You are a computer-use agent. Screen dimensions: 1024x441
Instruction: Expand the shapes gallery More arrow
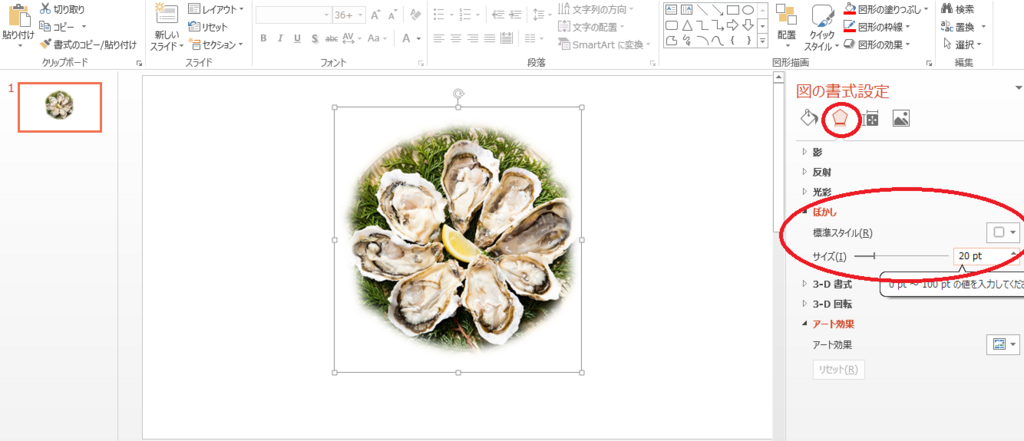point(763,41)
